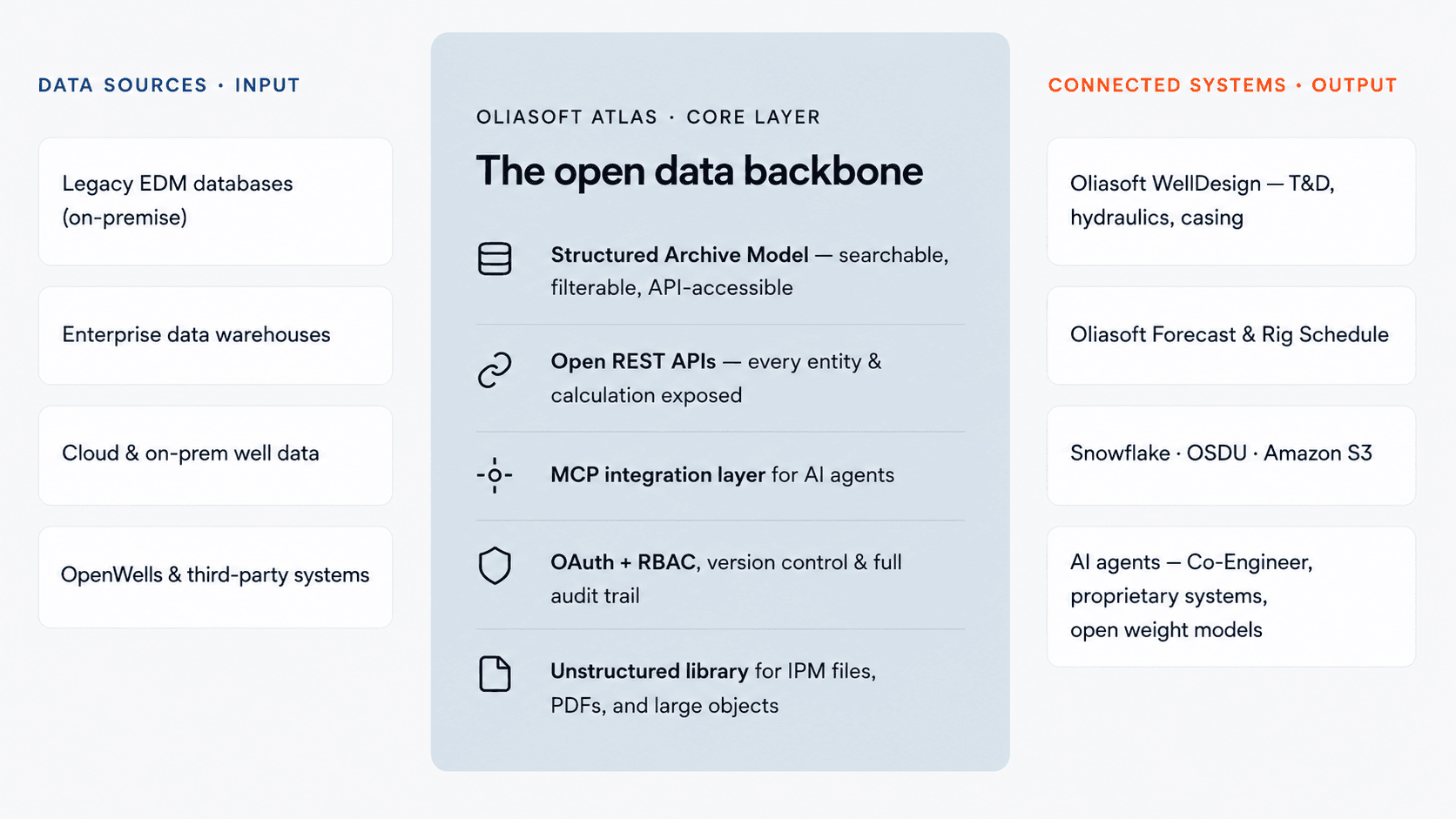
Task: Click the Open REST APIs text
Action: (x=633, y=361)
